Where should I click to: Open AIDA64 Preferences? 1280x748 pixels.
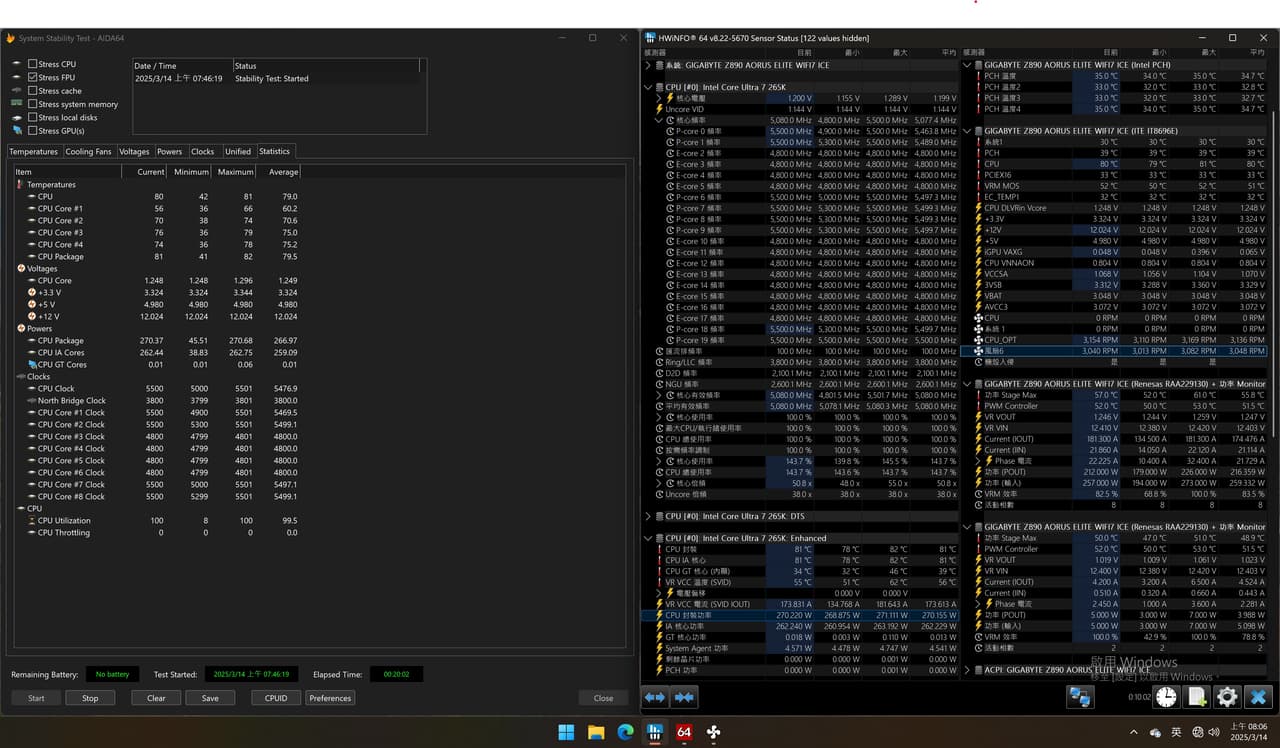coord(330,698)
